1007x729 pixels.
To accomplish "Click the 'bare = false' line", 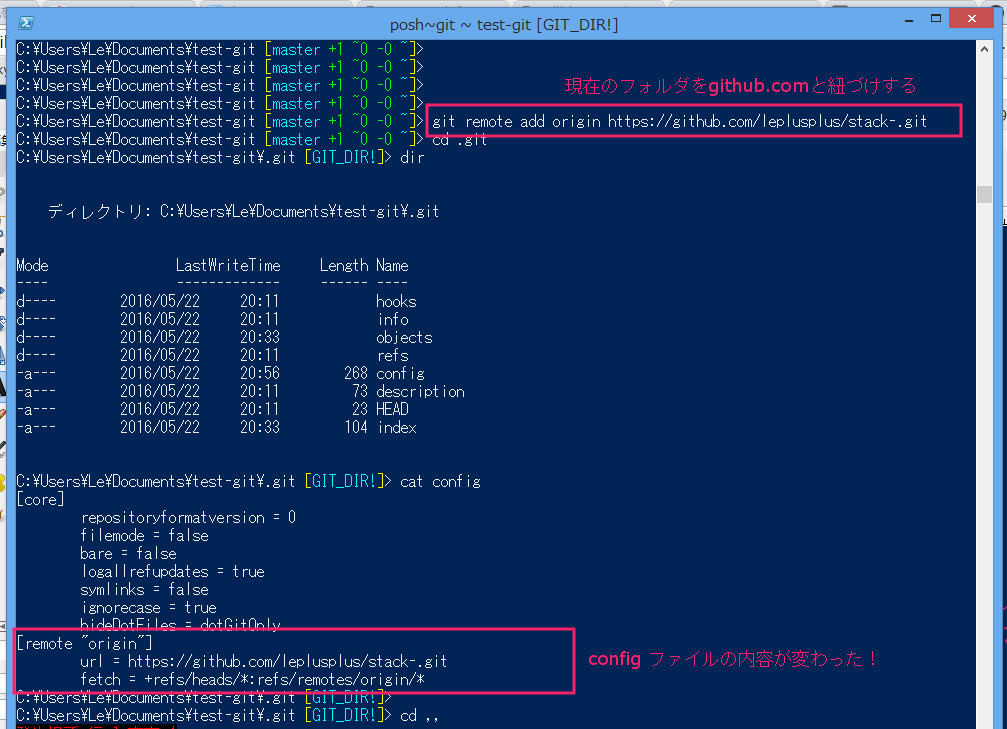I will (x=128, y=553).
